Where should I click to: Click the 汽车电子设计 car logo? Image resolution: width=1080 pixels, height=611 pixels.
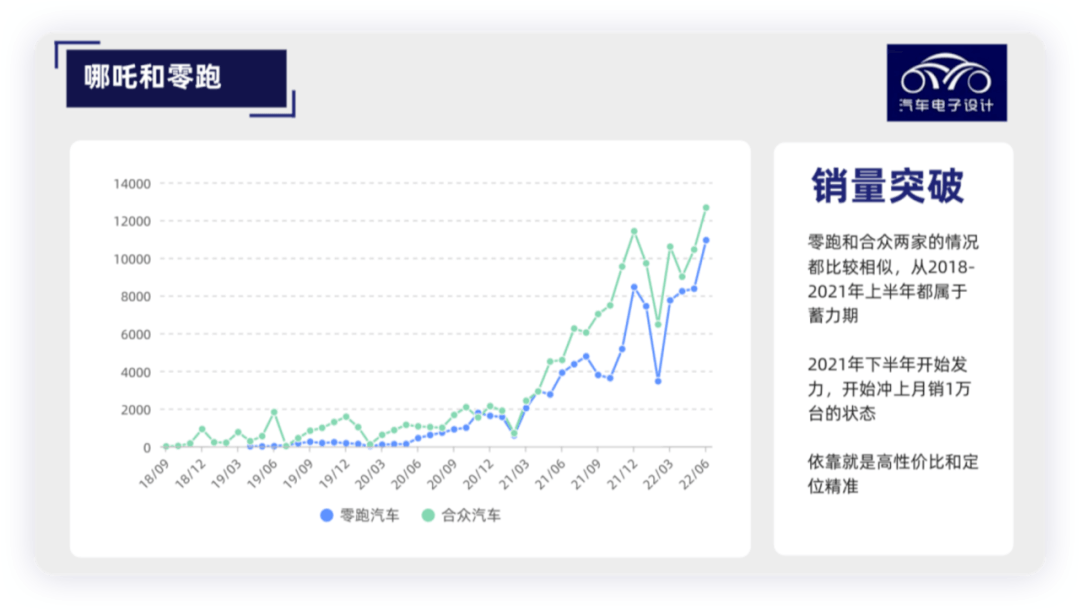(x=946, y=83)
